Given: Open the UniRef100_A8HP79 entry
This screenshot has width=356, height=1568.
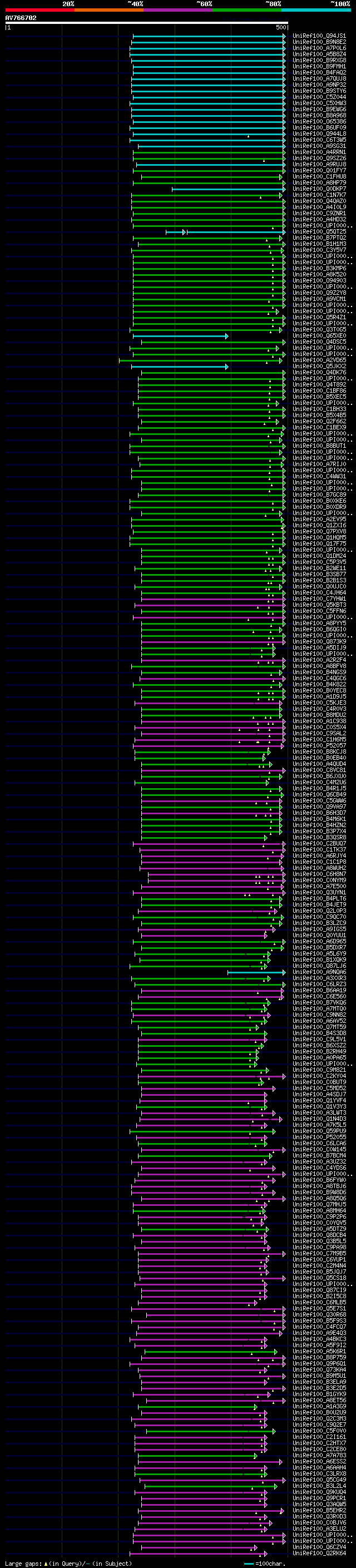Looking at the screenshot, I should click(319, 182).
